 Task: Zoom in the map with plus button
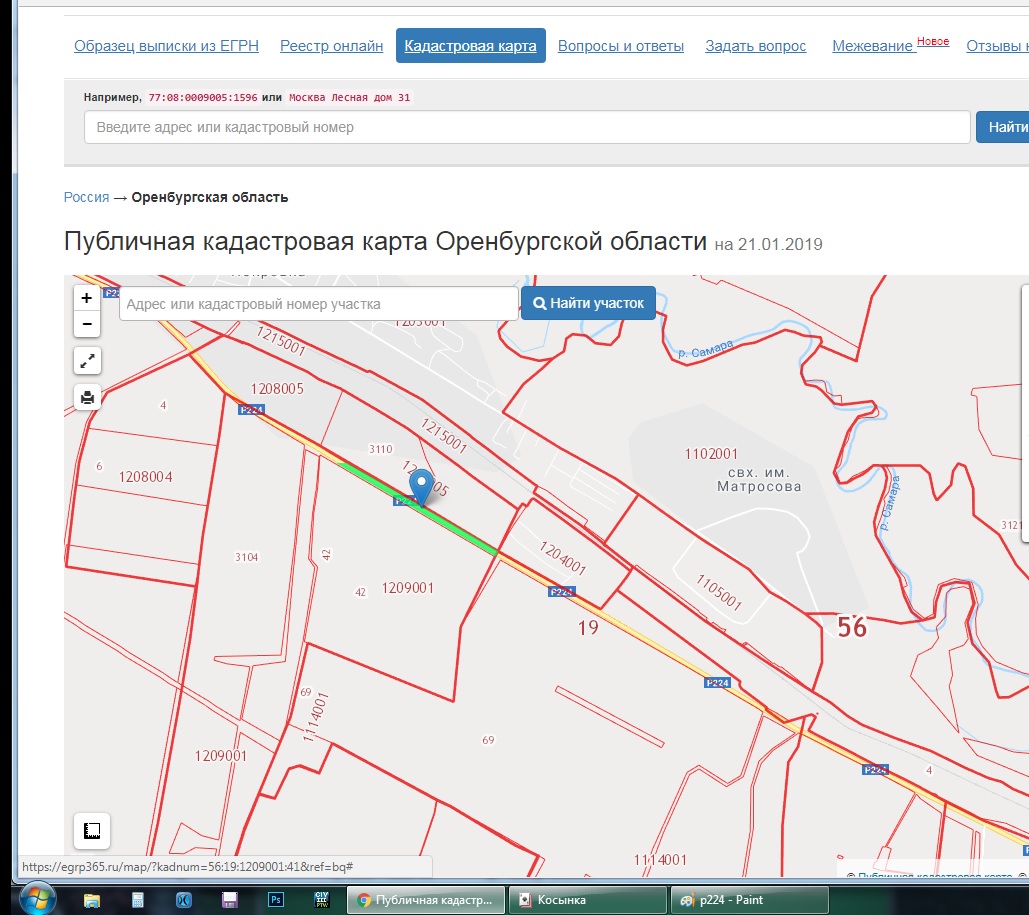pyautogui.click(x=87, y=298)
